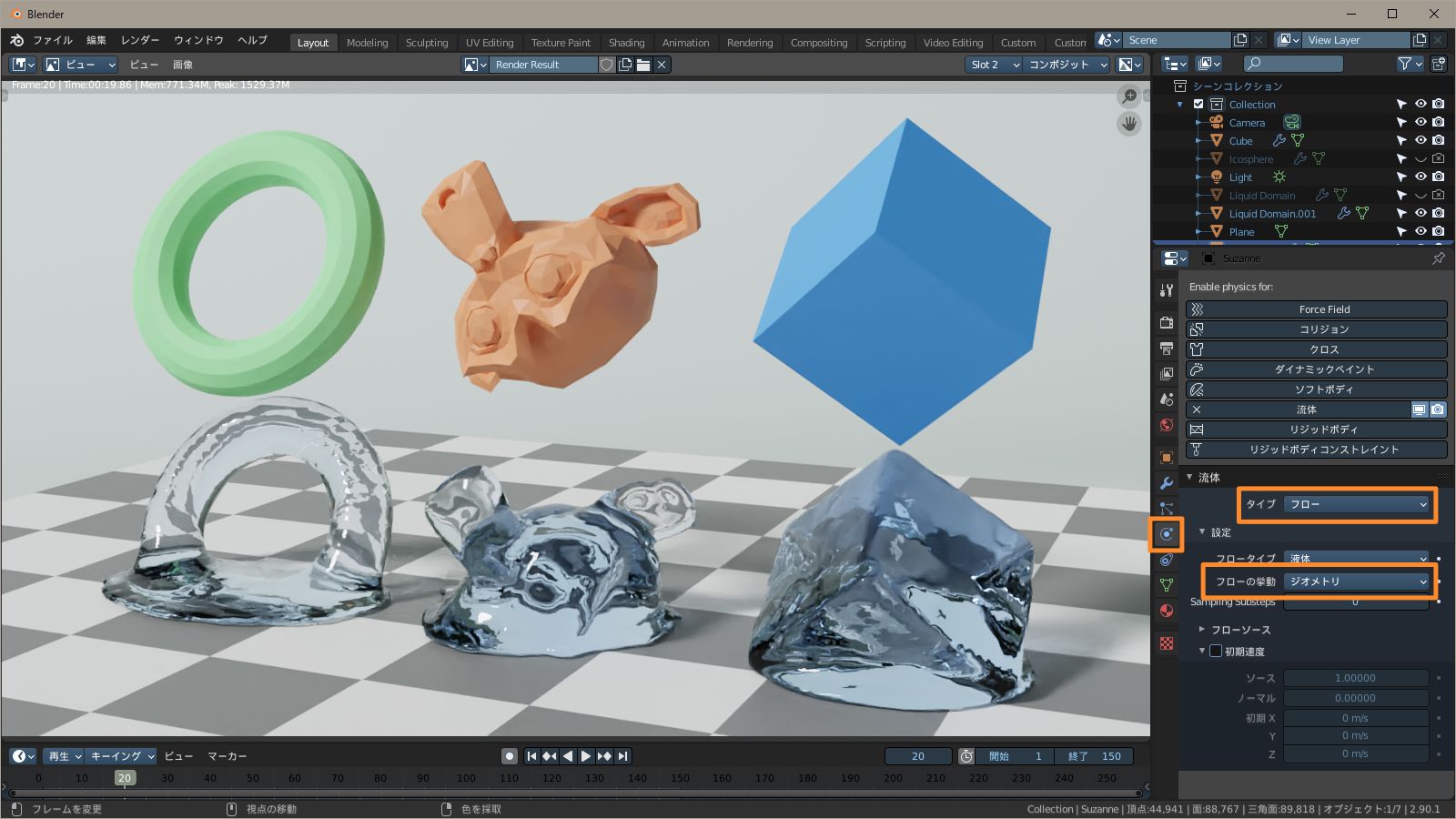Click the Sampling Substeps value slider
Viewport: 1456px width, 819px height.
pyautogui.click(x=1356, y=602)
